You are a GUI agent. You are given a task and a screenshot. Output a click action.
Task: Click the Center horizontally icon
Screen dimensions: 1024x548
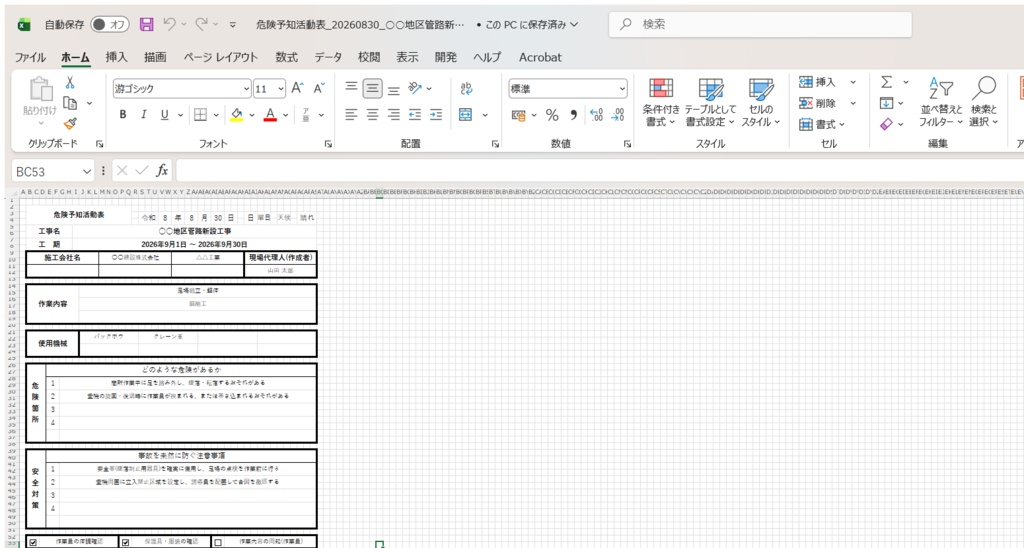[x=372, y=115]
